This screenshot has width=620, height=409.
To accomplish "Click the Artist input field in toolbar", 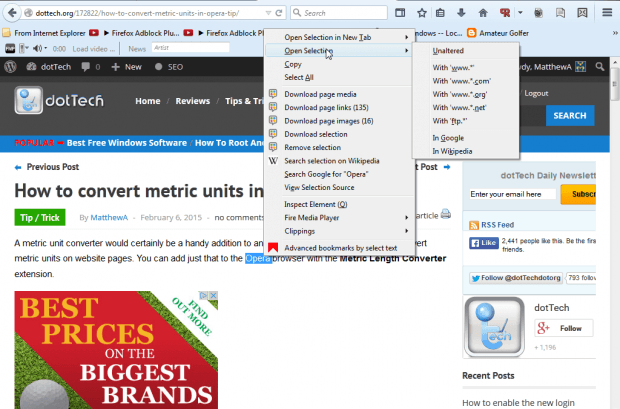I will (x=190, y=48).
